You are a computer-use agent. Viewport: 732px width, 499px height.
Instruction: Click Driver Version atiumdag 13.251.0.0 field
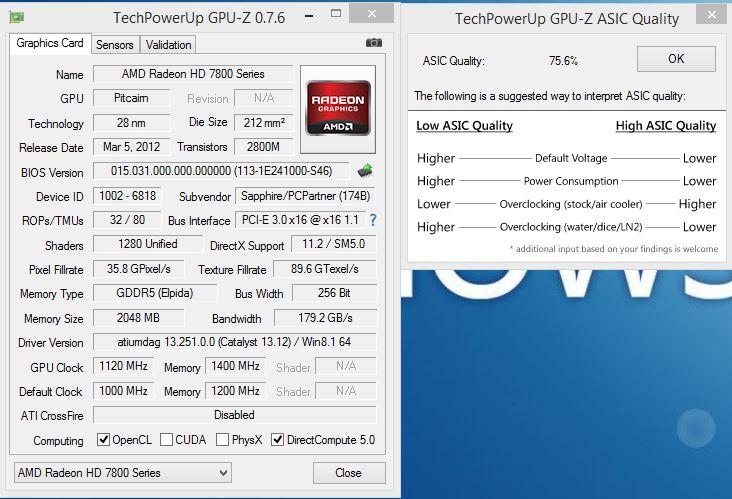(x=235, y=342)
